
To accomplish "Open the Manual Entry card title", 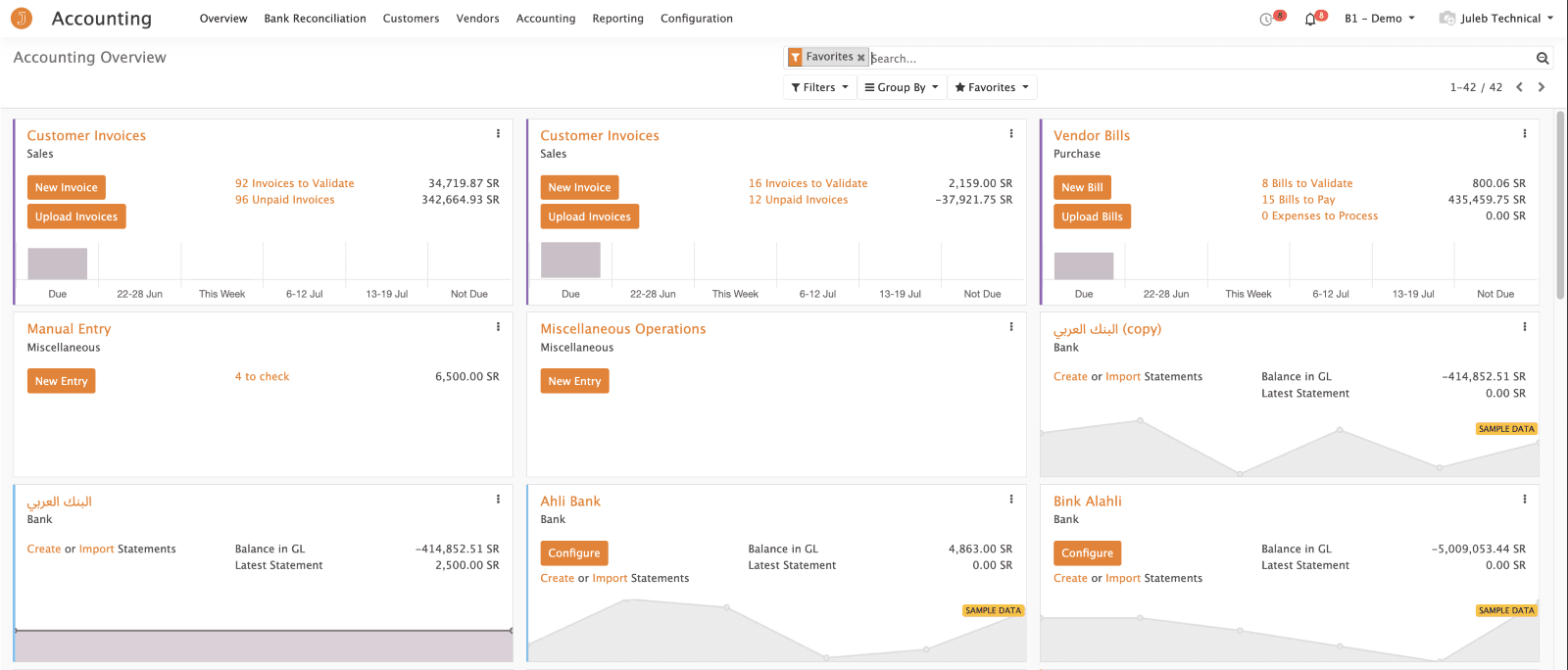I will [x=69, y=329].
